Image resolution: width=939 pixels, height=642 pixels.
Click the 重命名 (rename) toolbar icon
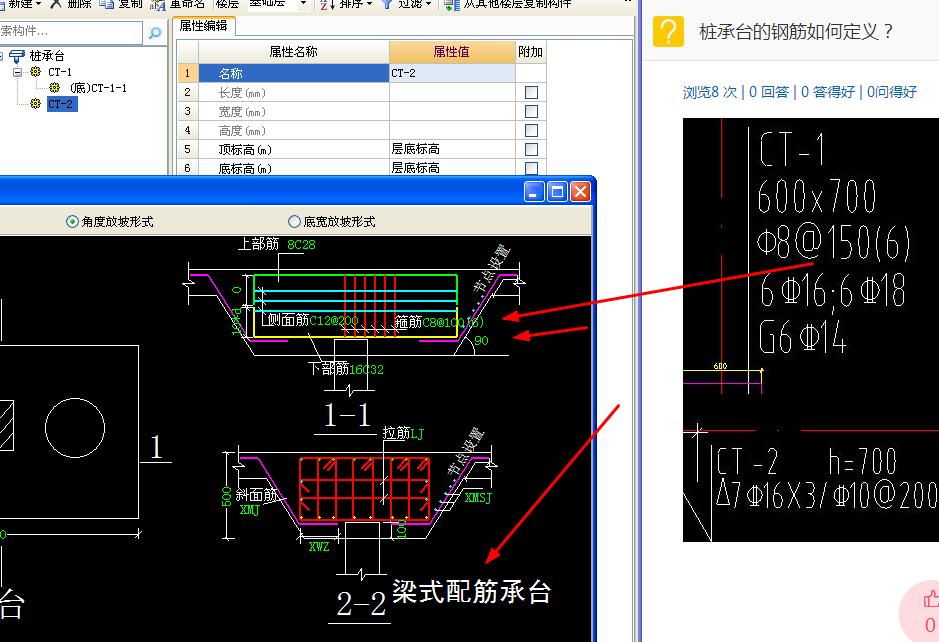tap(157, 4)
